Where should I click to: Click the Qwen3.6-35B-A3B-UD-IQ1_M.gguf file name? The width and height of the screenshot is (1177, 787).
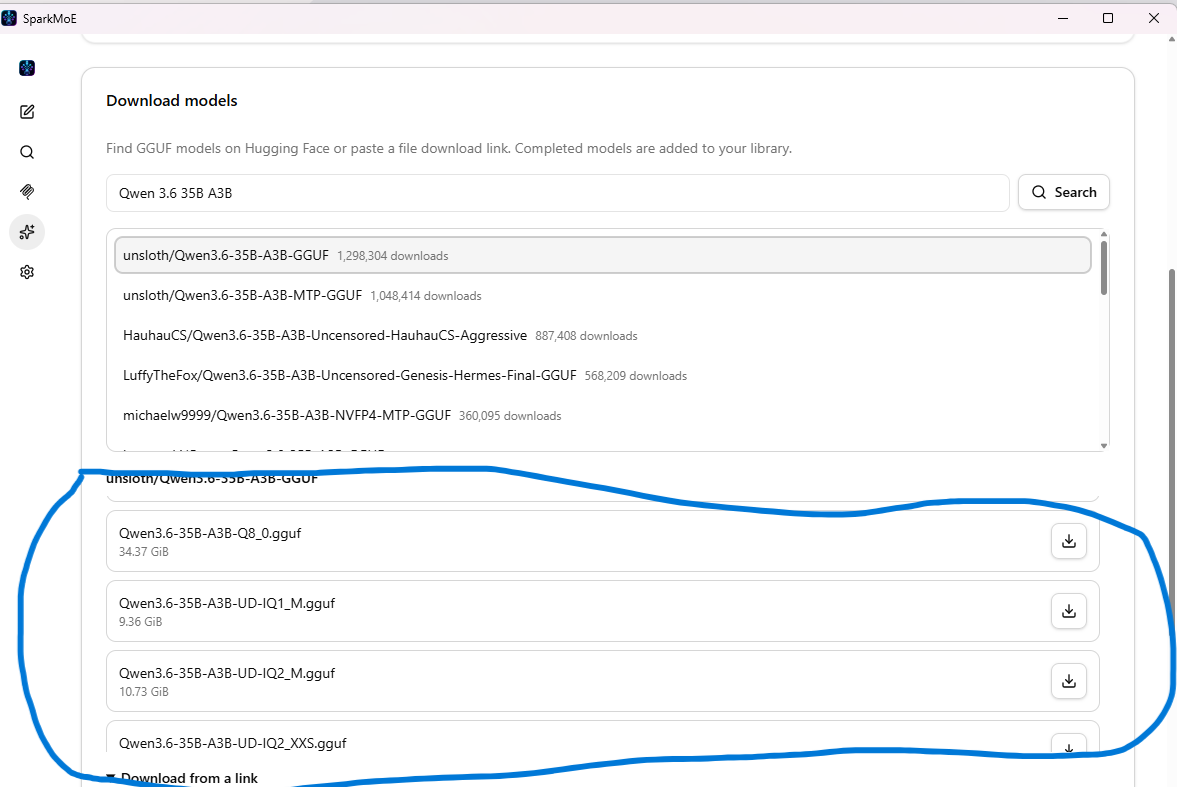[227, 603]
